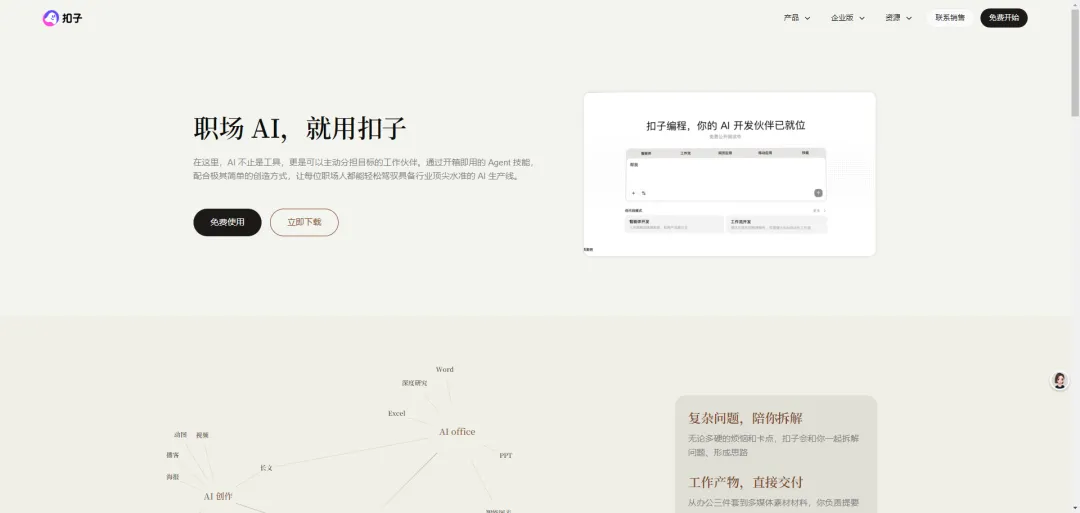The width and height of the screenshot is (1080, 513).
Task: Click the Word label in the mind map
Action: pos(445,370)
